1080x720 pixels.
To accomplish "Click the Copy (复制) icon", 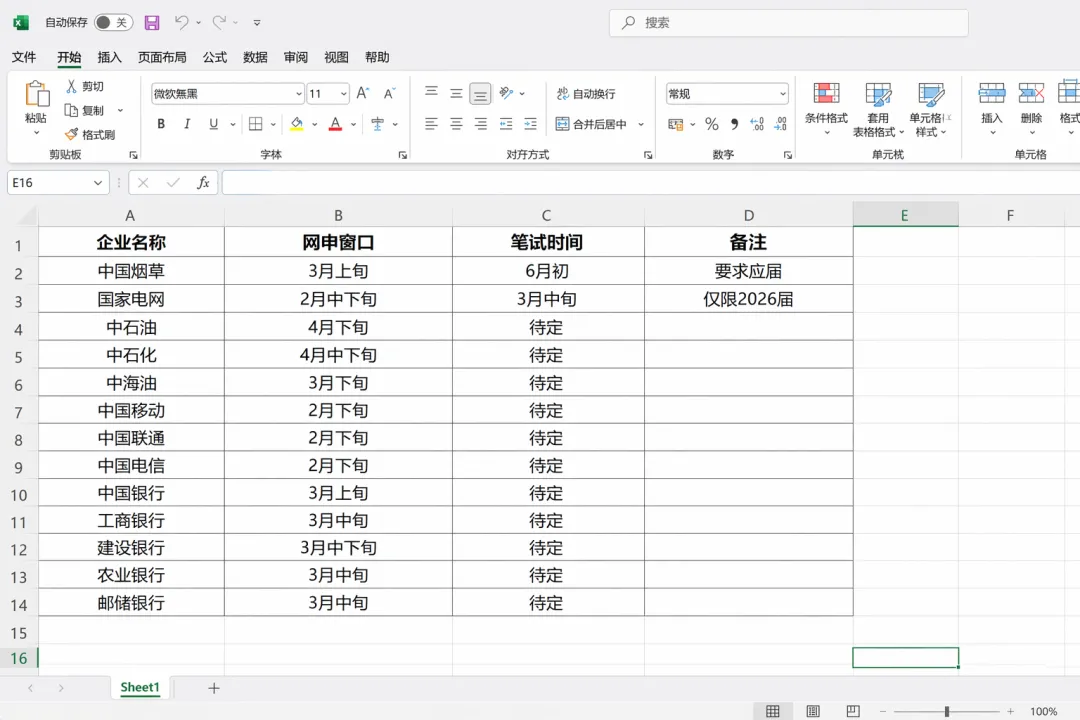I will click(71, 110).
